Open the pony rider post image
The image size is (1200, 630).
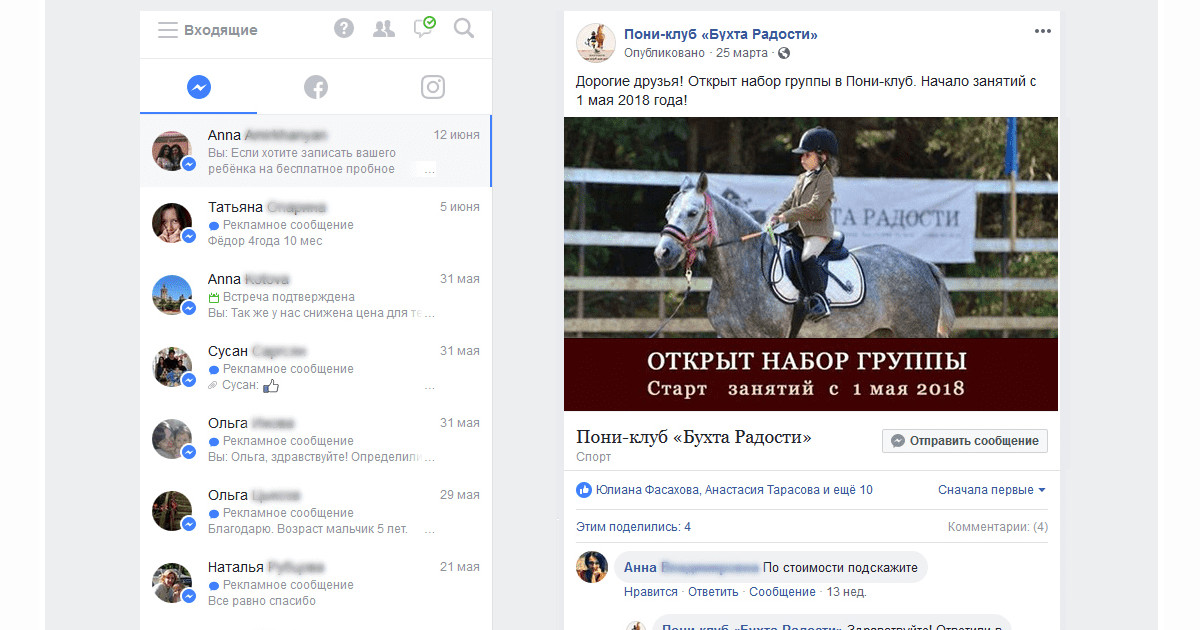[811, 264]
